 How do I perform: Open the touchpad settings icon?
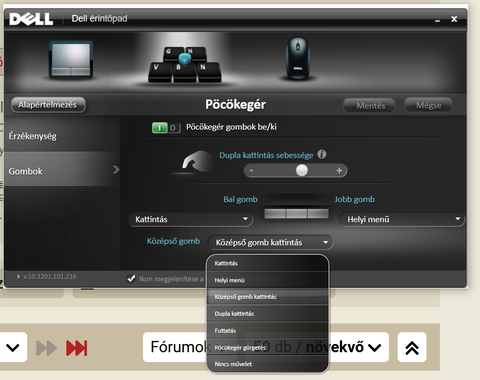(x=71, y=59)
